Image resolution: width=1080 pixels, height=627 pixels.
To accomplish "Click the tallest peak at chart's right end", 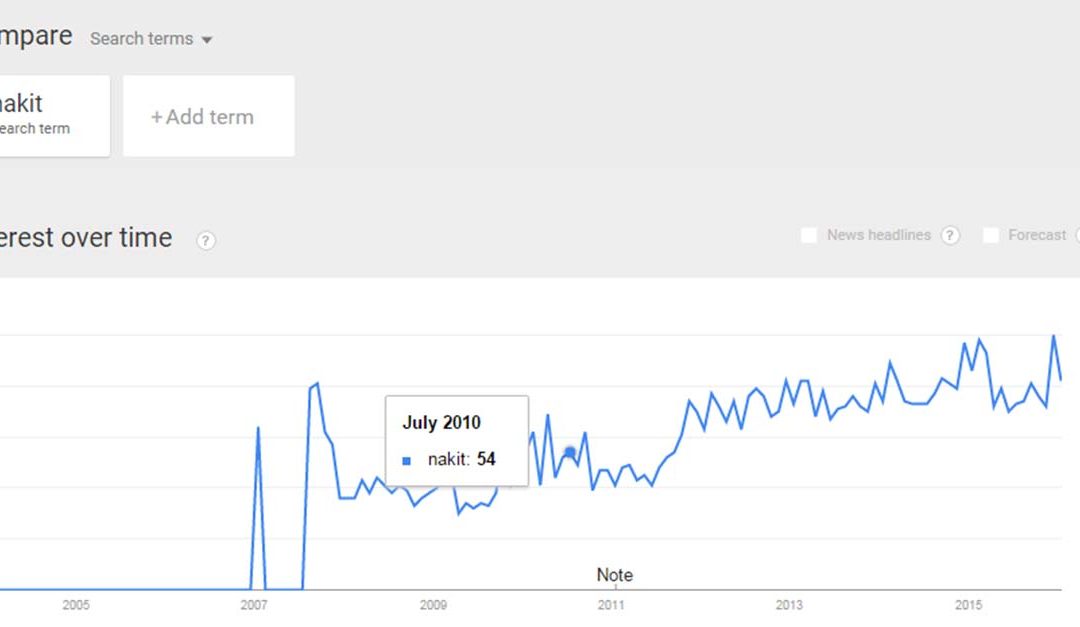I will coord(1053,336).
